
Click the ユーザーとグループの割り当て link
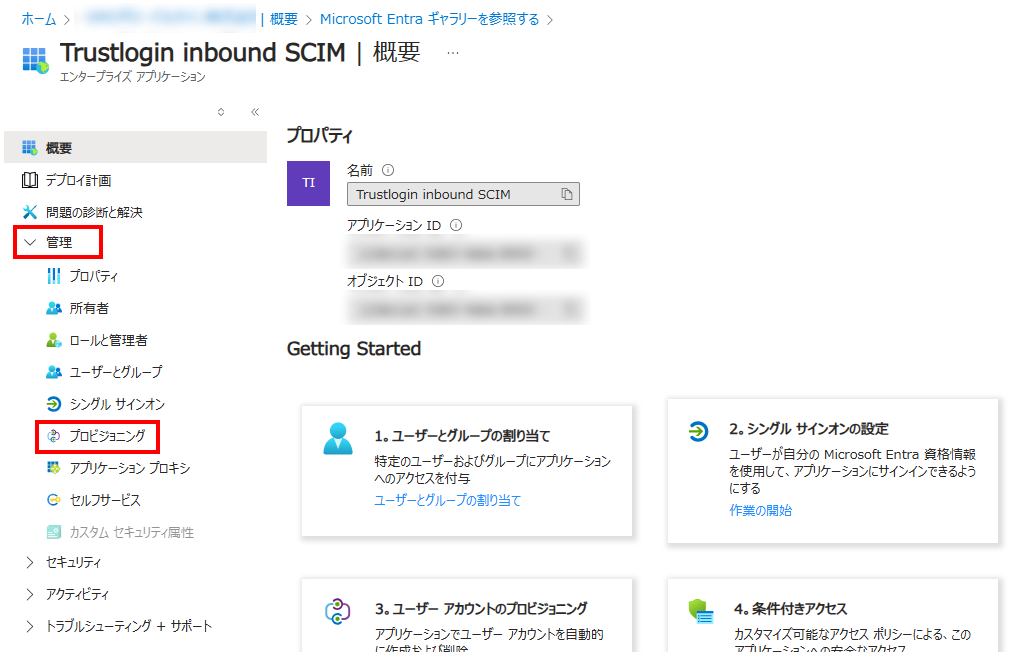(x=448, y=500)
